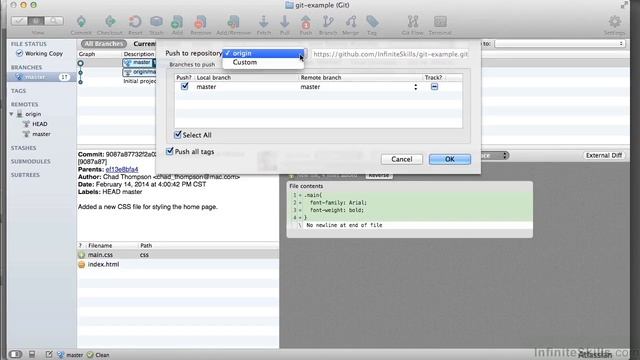
Task: Click the Checkout toolbar icon
Action: tap(110, 22)
